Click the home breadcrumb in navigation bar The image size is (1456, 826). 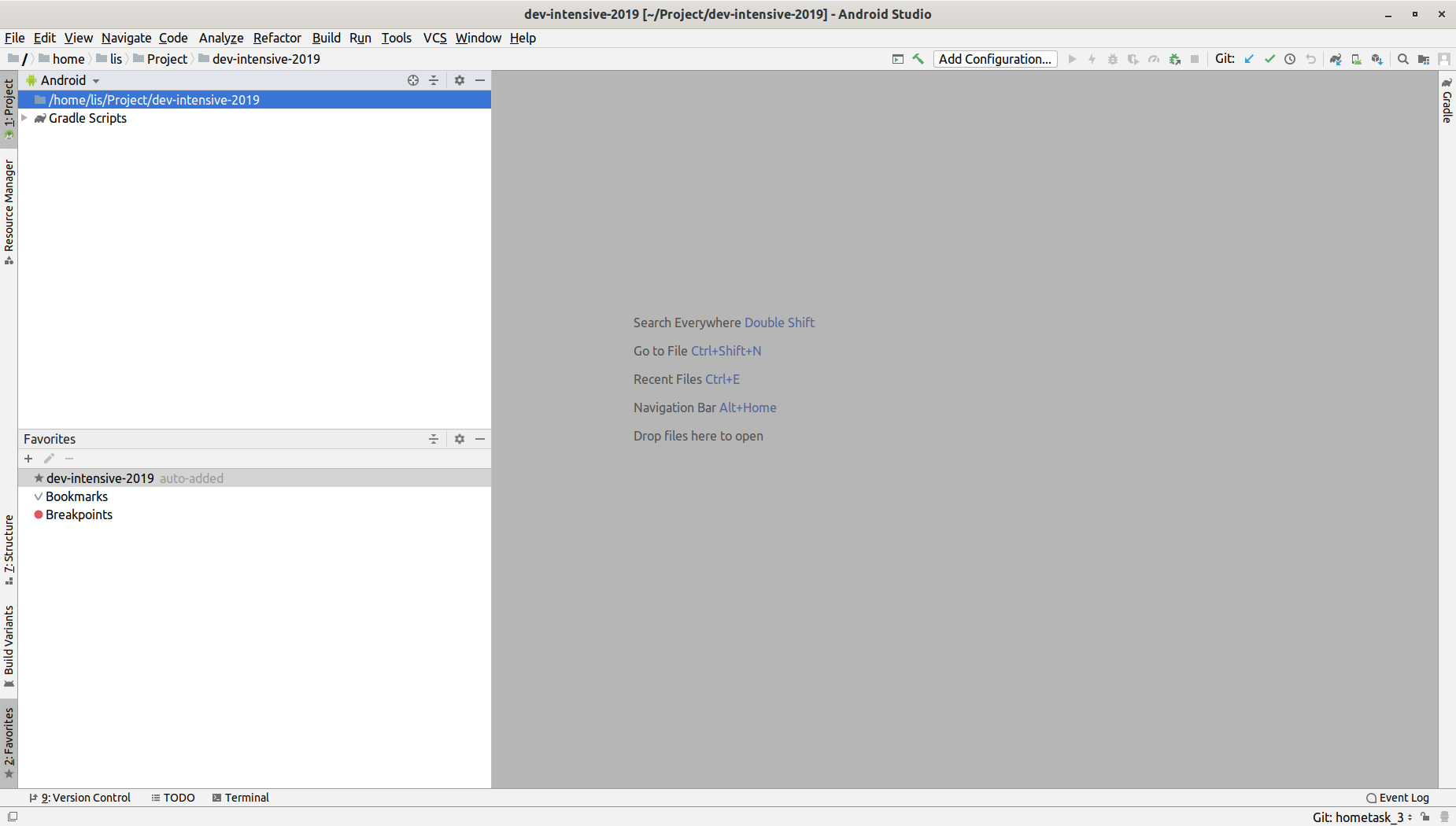tap(61, 59)
